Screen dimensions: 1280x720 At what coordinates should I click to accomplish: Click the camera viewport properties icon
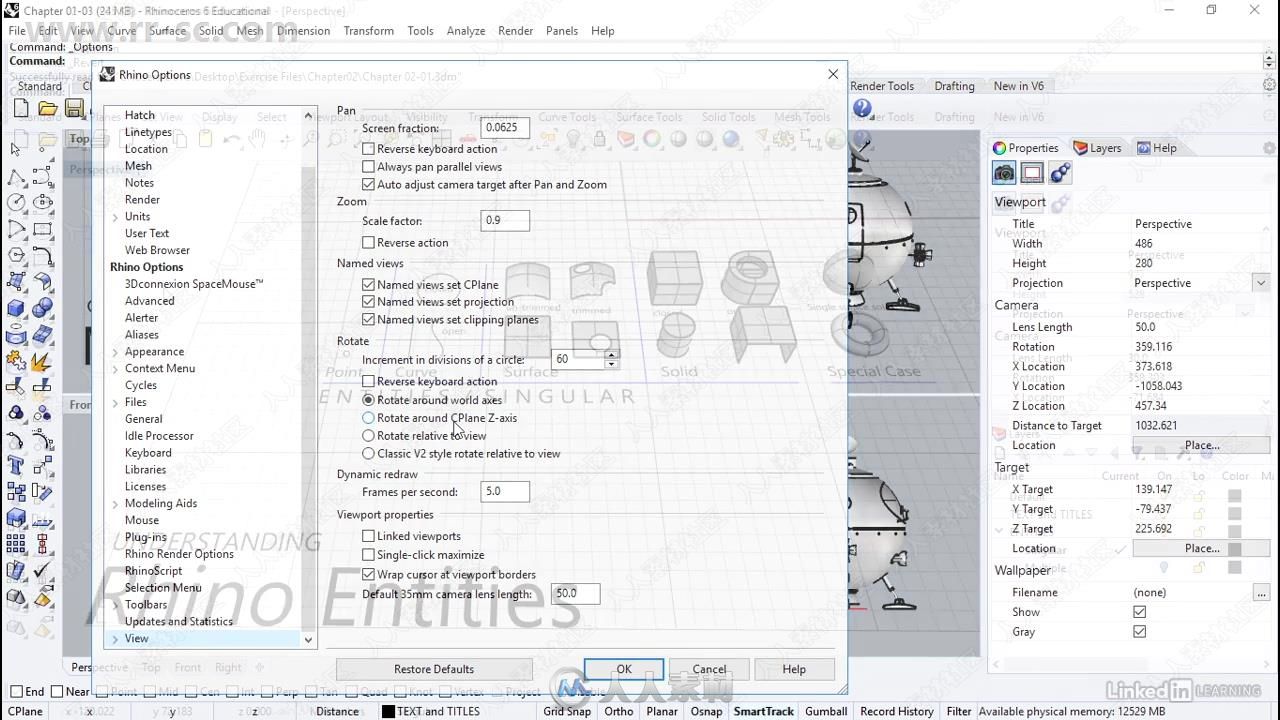point(1004,173)
